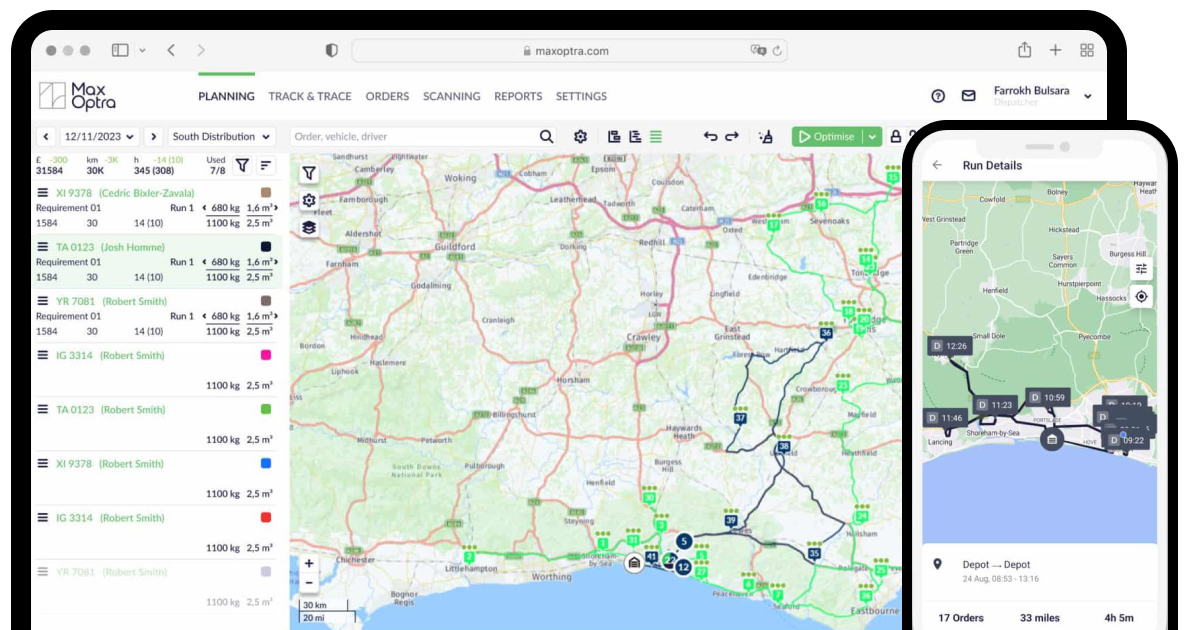Click the D 11:46 stop on phone map
The image size is (1200, 630).
click(944, 417)
